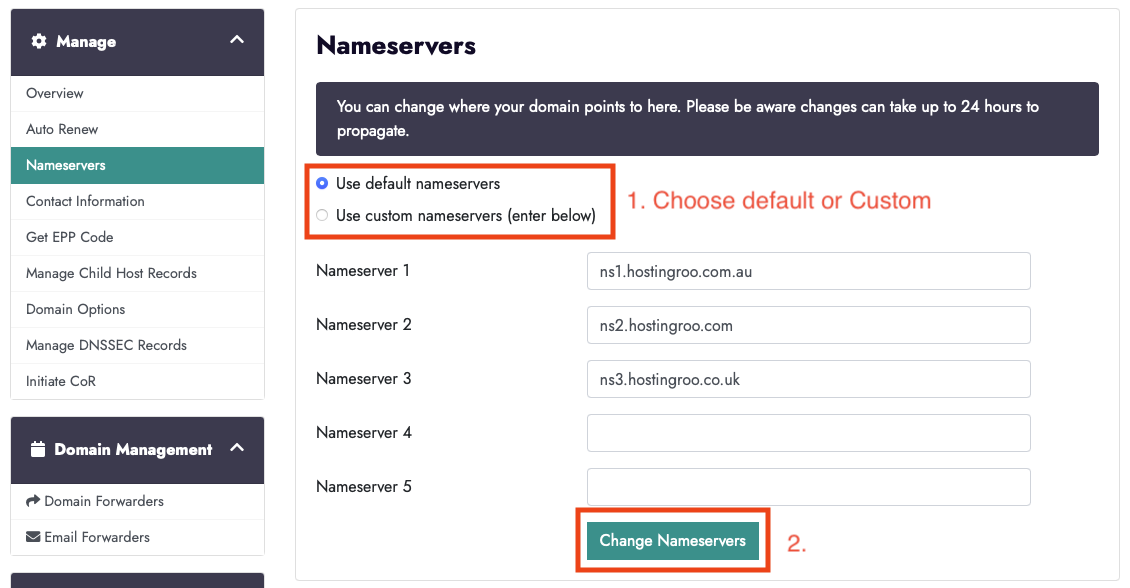
Task: Click the Domain Management calendar icon
Action: tap(38, 450)
